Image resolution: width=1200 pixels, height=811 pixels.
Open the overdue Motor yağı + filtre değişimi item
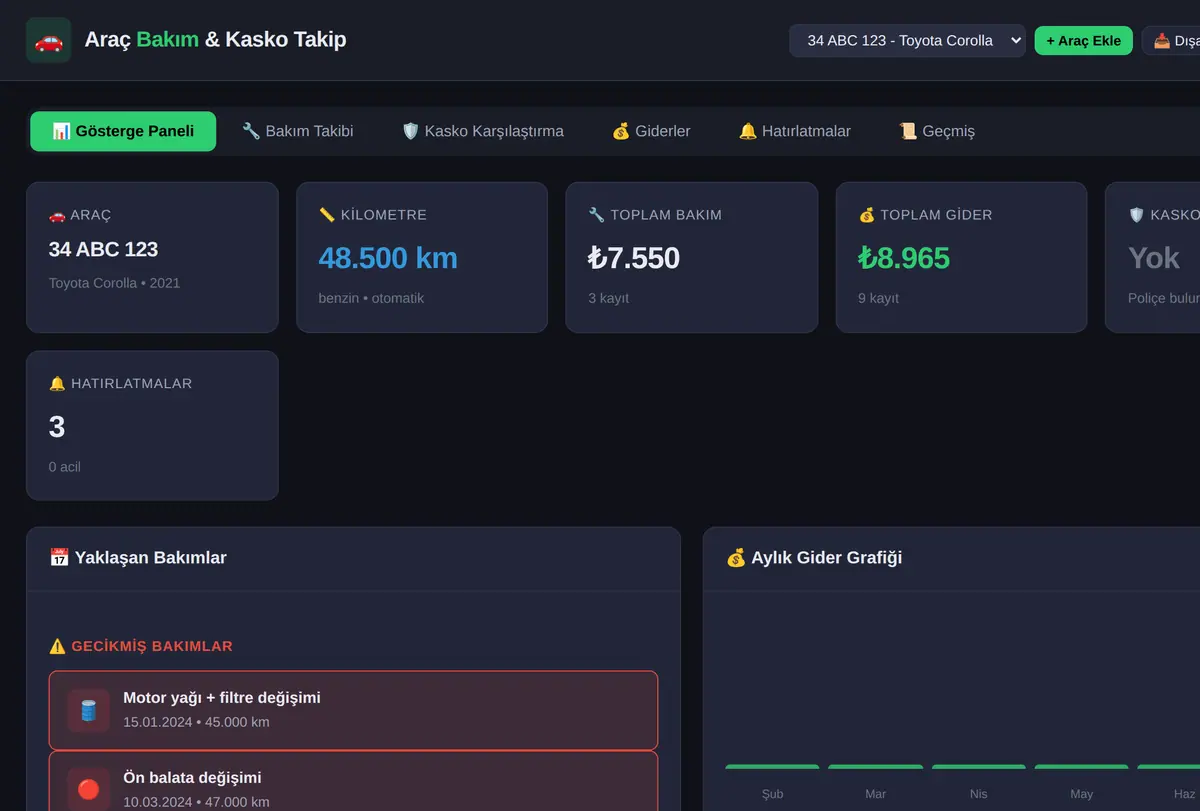coord(353,710)
